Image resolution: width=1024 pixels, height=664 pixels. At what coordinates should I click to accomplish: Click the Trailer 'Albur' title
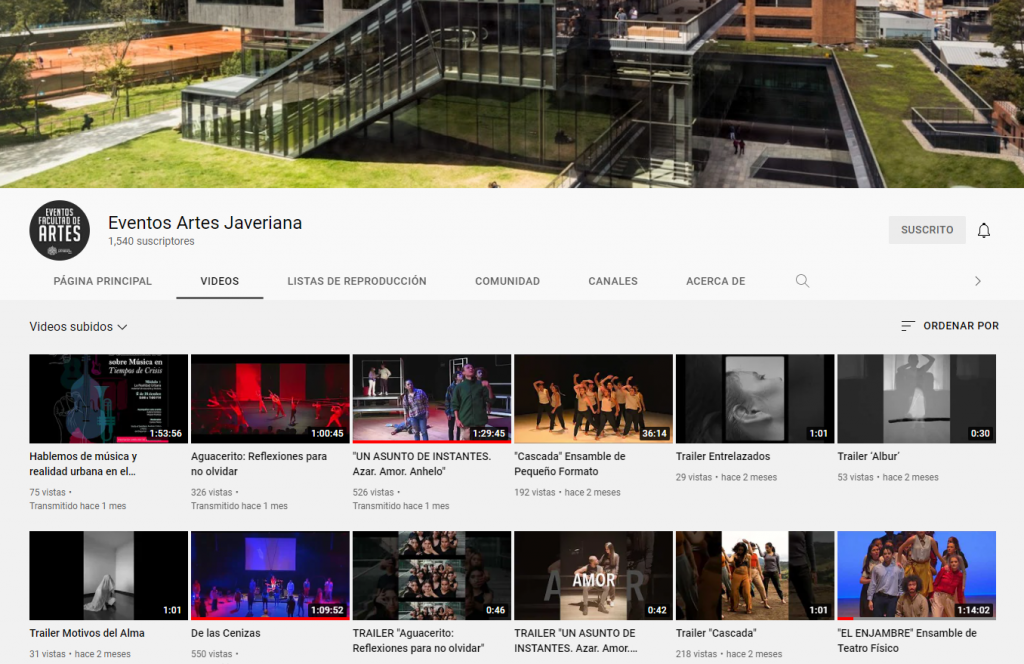point(869,456)
